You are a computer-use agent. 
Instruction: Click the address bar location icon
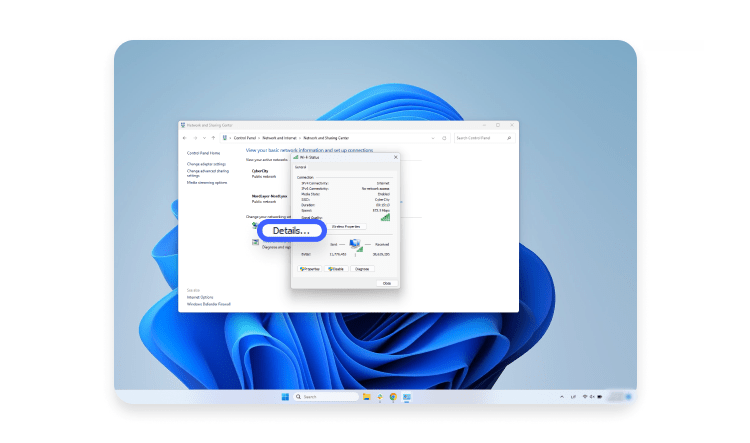[225, 138]
